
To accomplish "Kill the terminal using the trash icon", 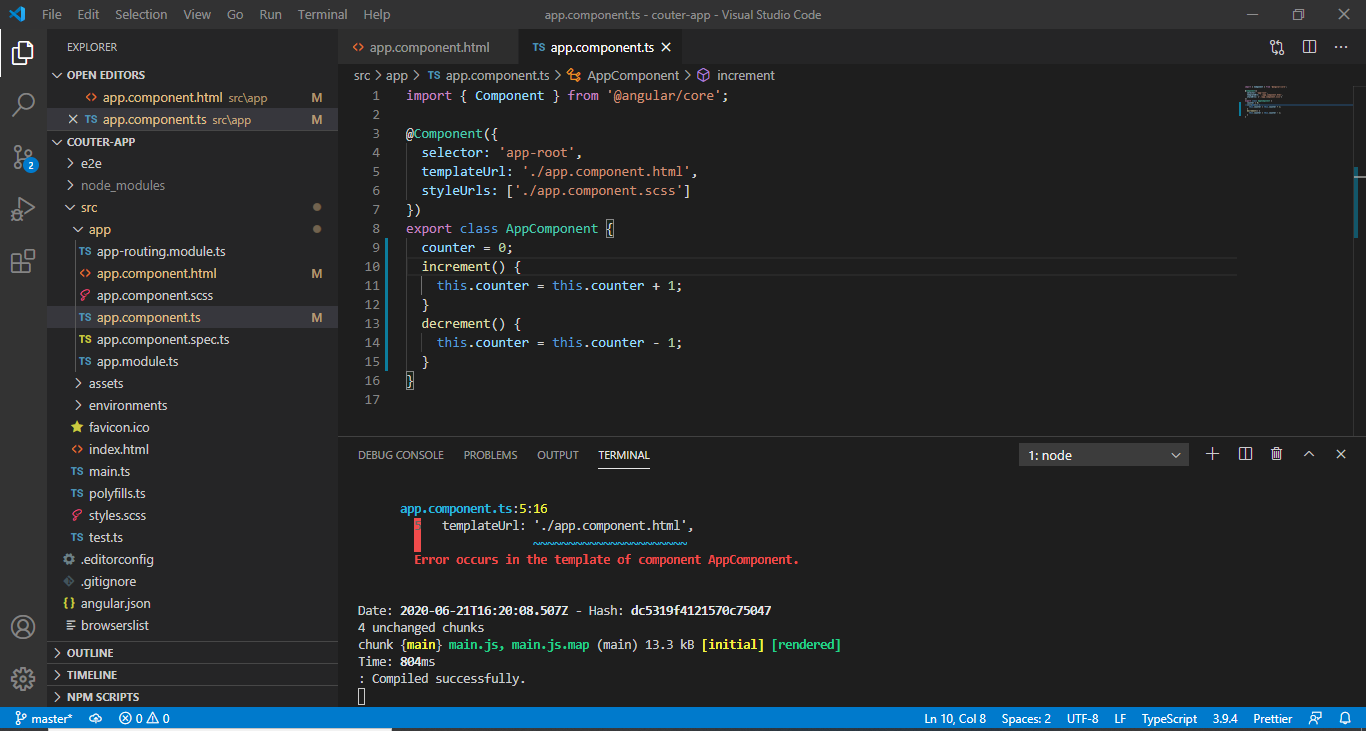I will (x=1276, y=453).
